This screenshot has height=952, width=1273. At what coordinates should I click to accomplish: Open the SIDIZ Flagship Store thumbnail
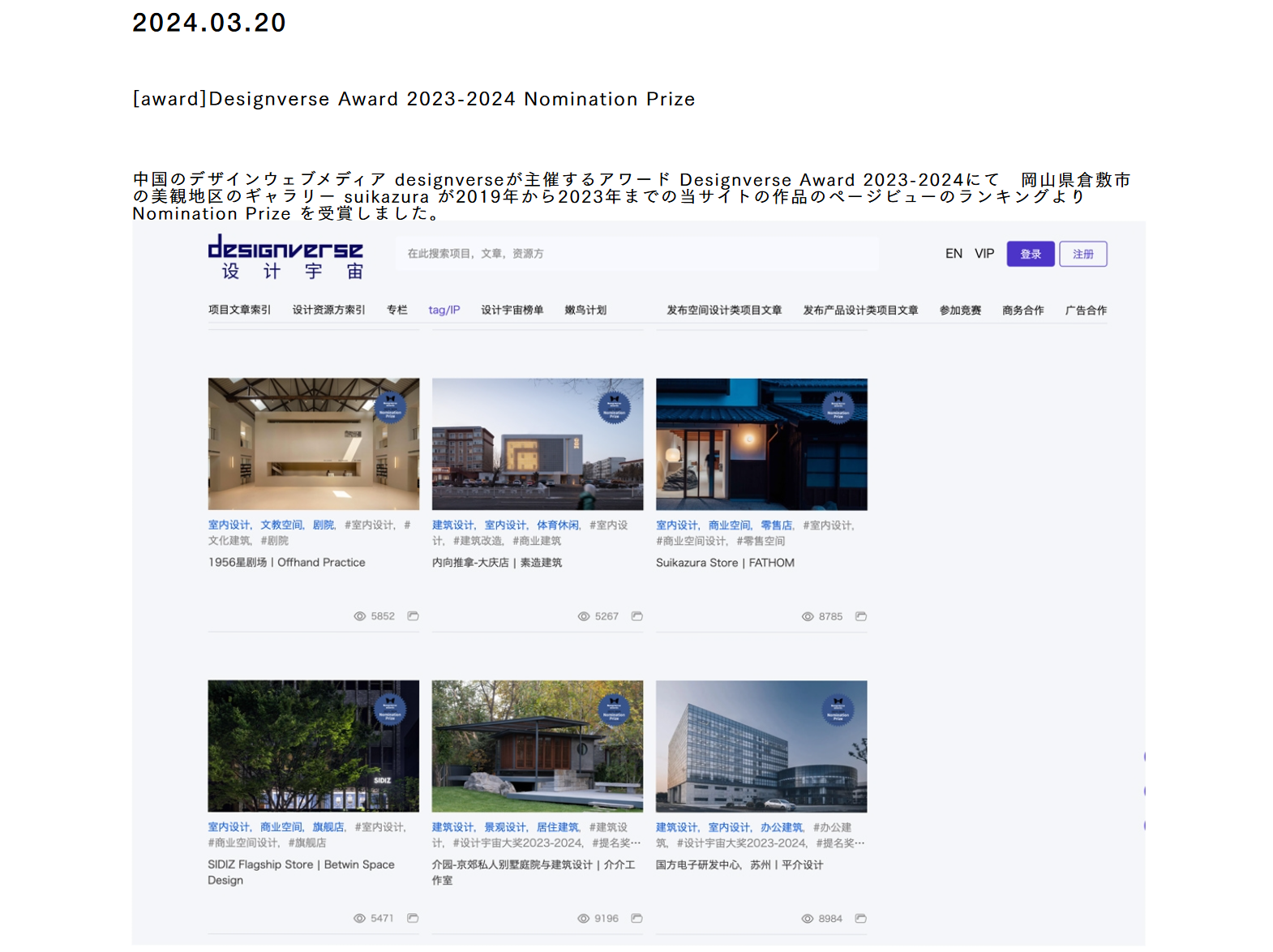coord(314,746)
